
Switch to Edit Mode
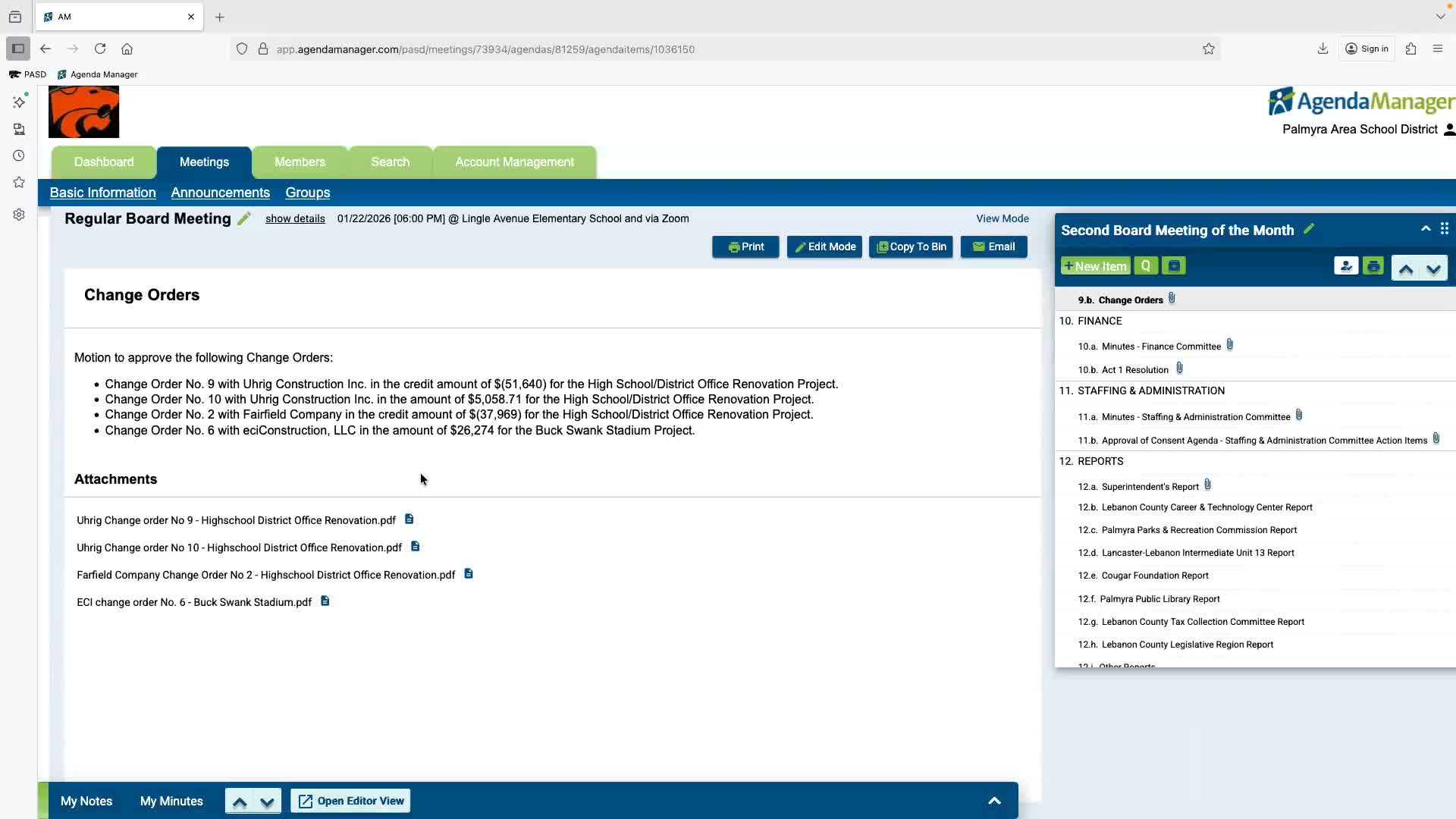824,247
